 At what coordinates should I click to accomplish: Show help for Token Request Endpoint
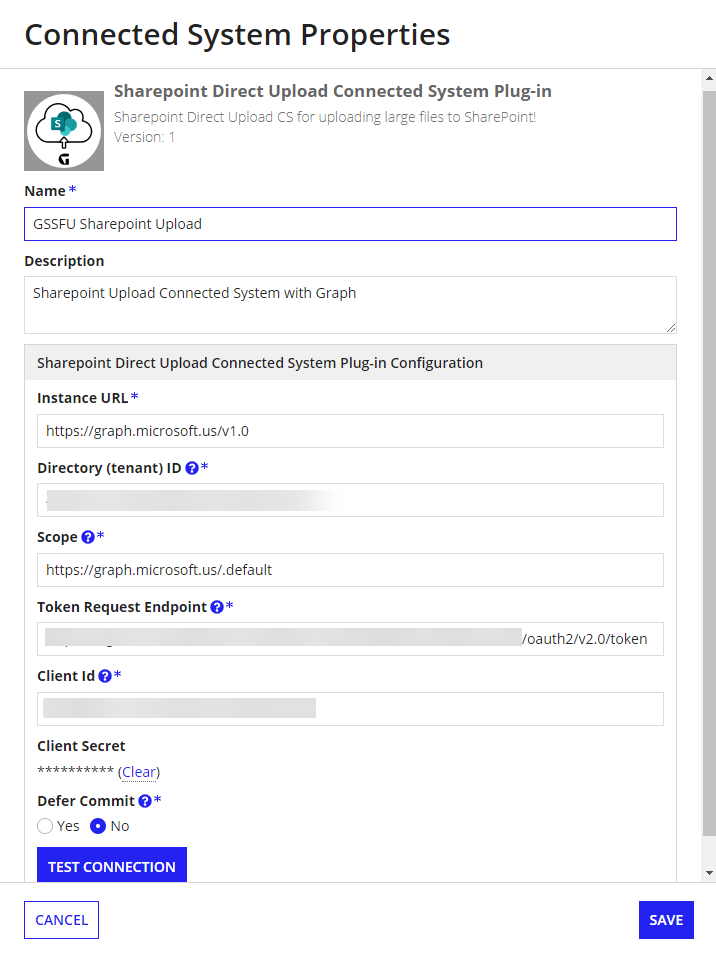[217, 607]
